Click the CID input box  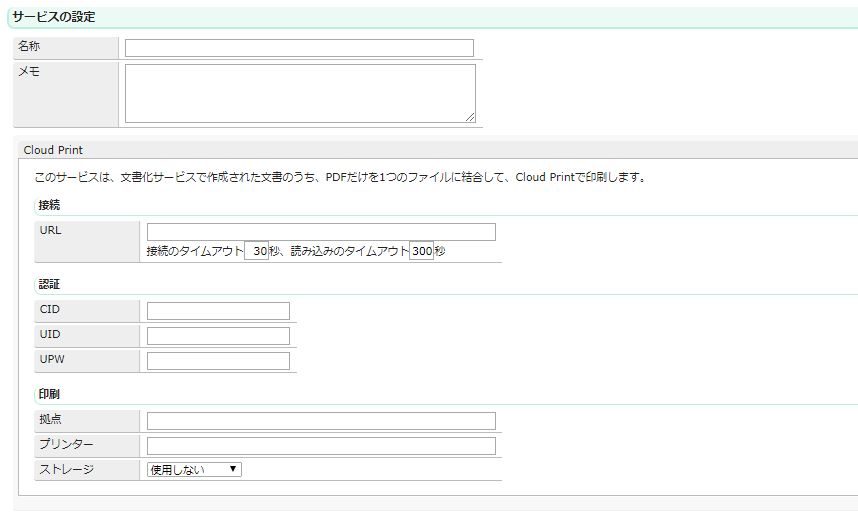coord(218,311)
